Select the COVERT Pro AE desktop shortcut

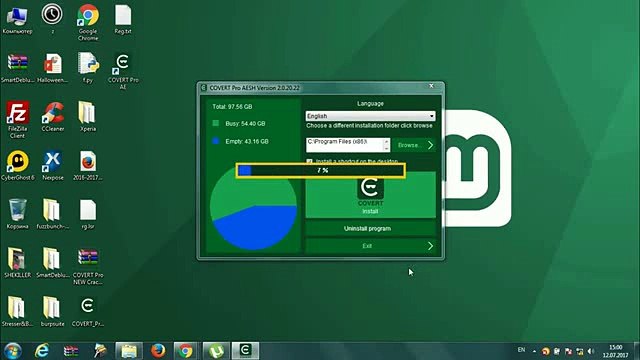123,71
